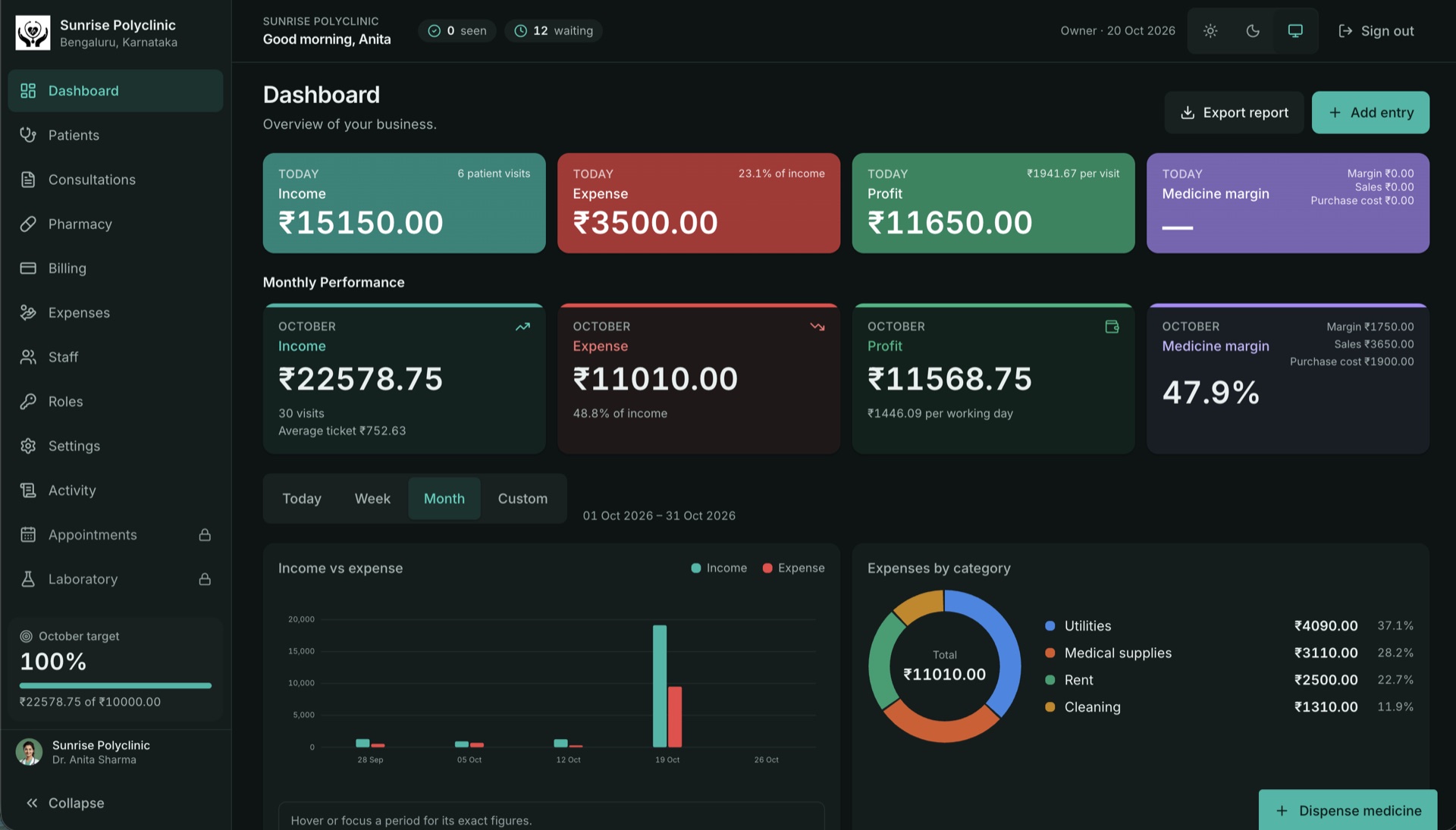Click the '47.9%' medicine margin value
Screen dimensions: 1456x830
pyautogui.click(x=1211, y=393)
